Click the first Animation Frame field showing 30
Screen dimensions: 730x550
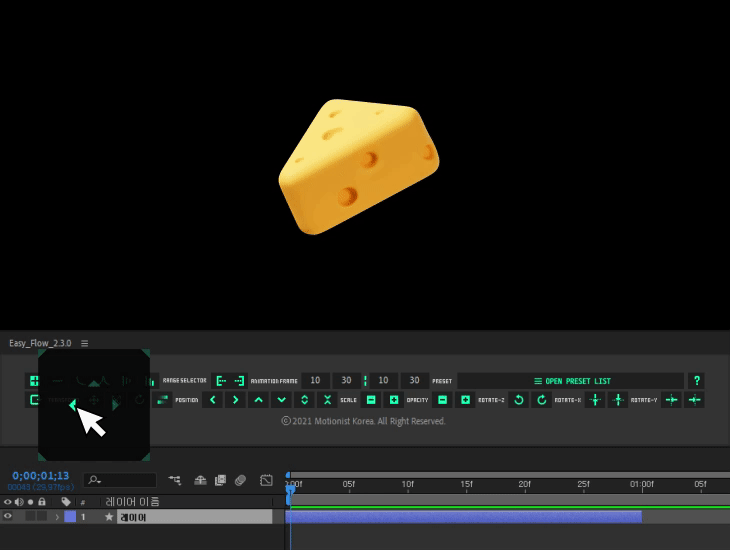click(x=346, y=380)
